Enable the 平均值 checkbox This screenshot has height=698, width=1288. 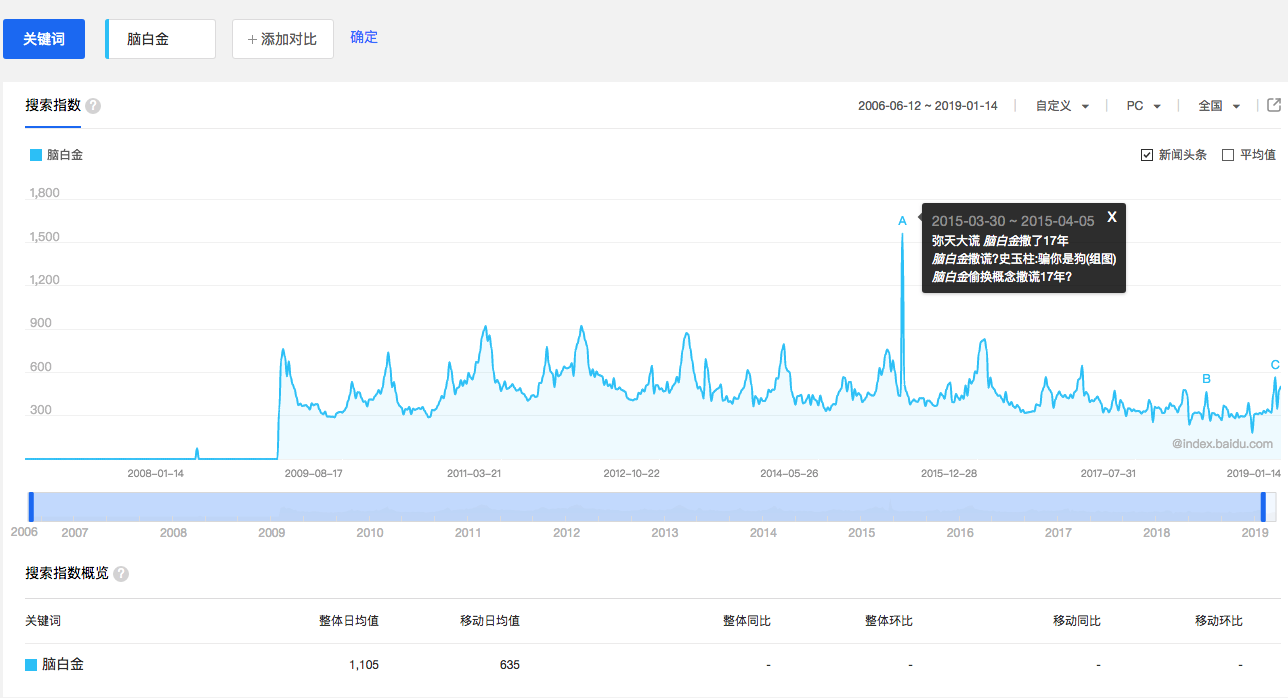[1228, 155]
